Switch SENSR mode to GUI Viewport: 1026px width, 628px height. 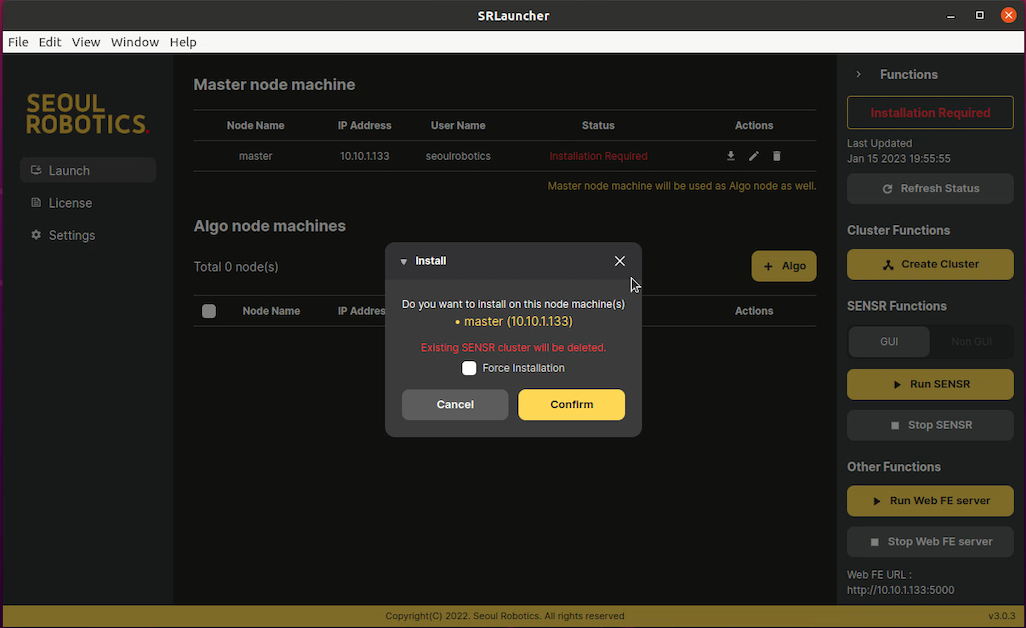(889, 342)
